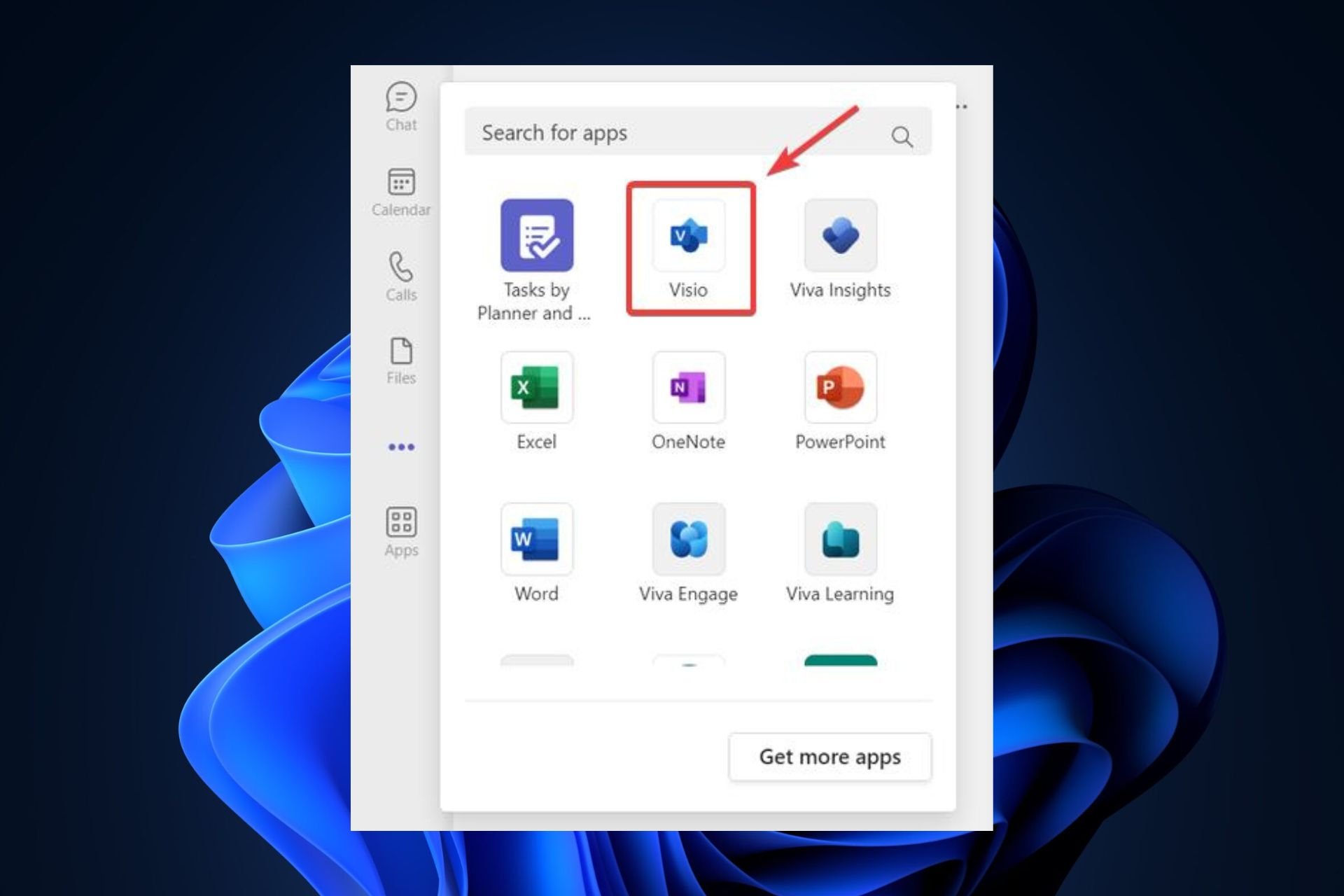
Task: Open the Chat section in sidebar
Action: click(x=401, y=106)
